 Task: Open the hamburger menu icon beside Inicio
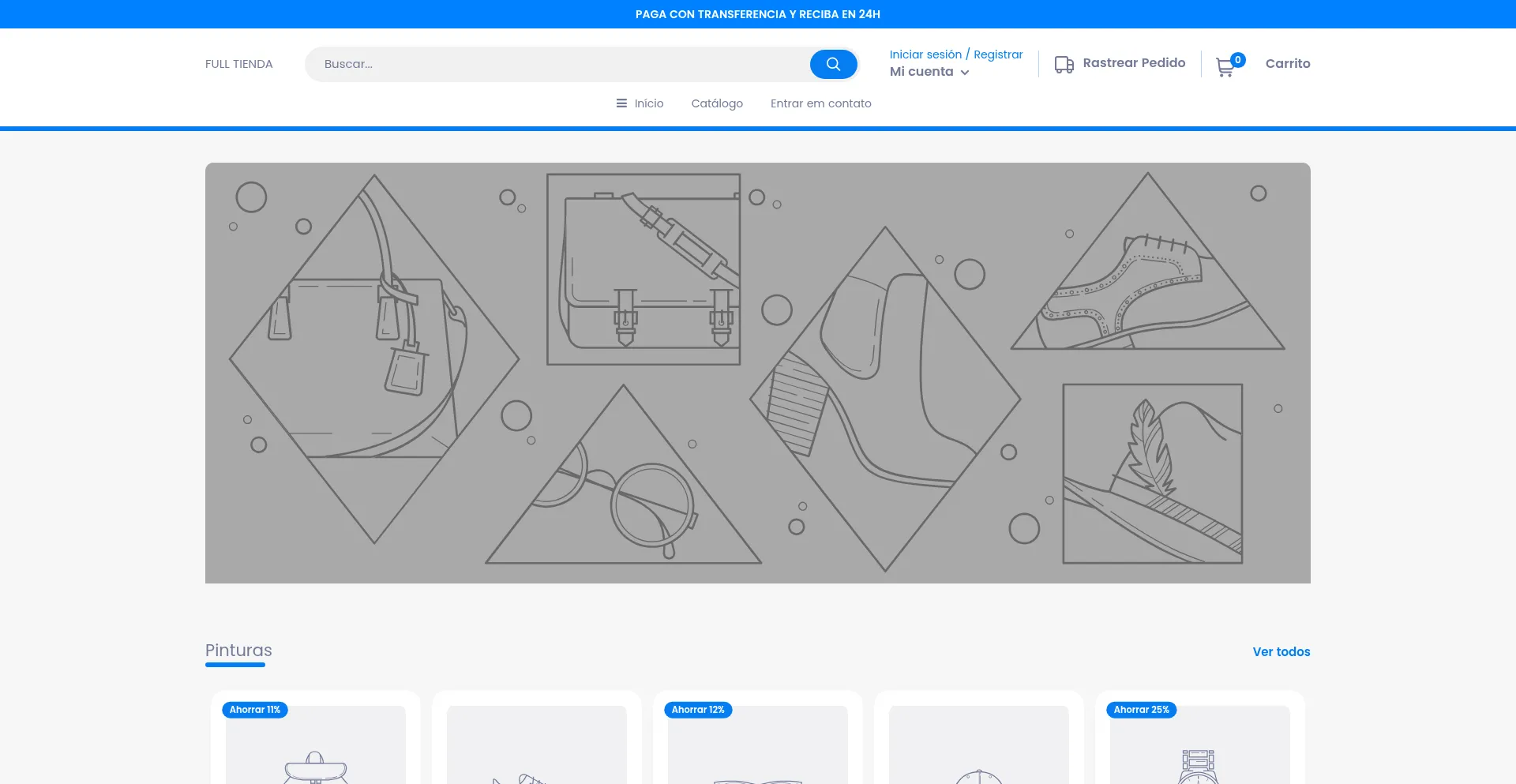(621, 103)
